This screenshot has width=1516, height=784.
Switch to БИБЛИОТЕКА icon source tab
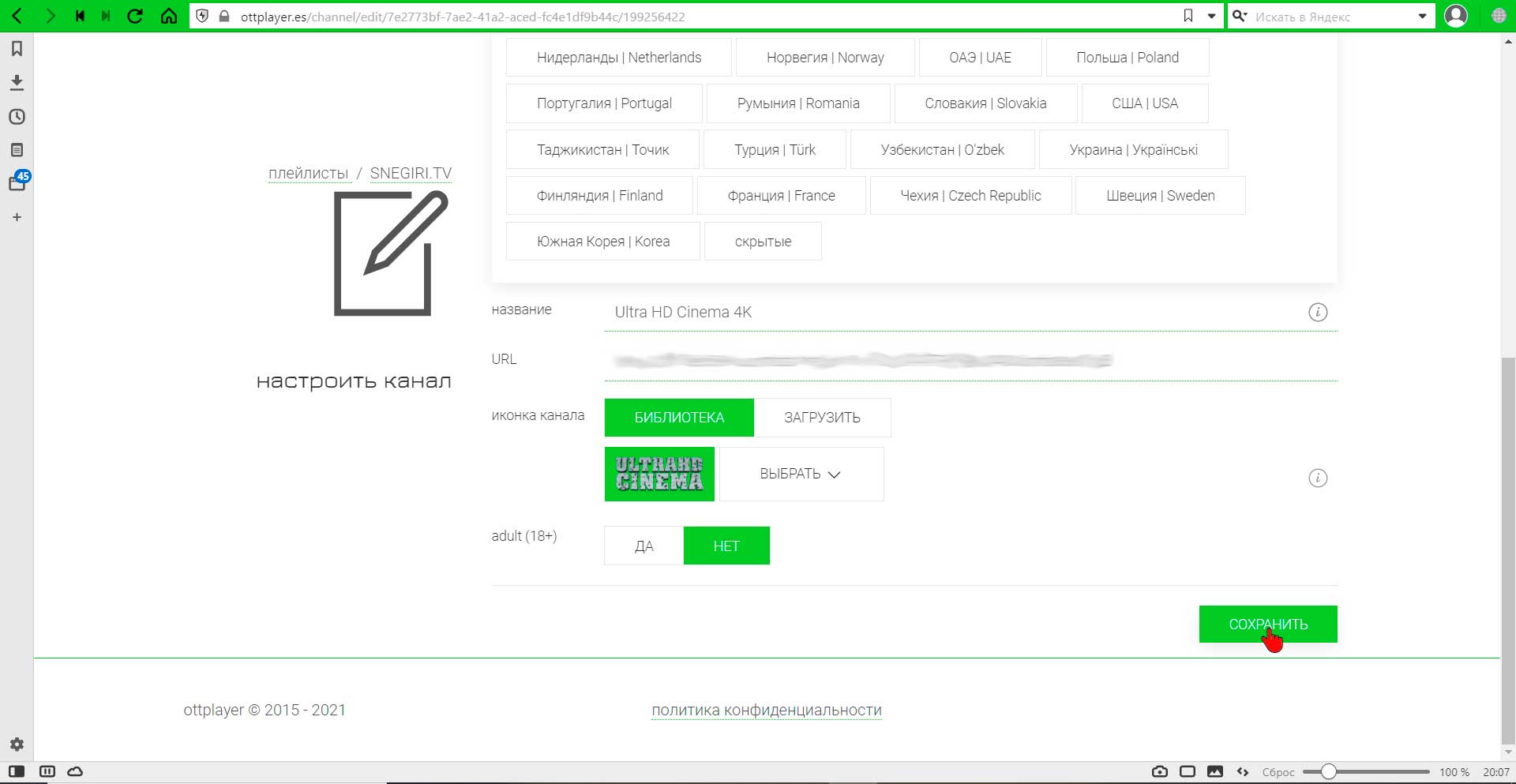coord(679,418)
